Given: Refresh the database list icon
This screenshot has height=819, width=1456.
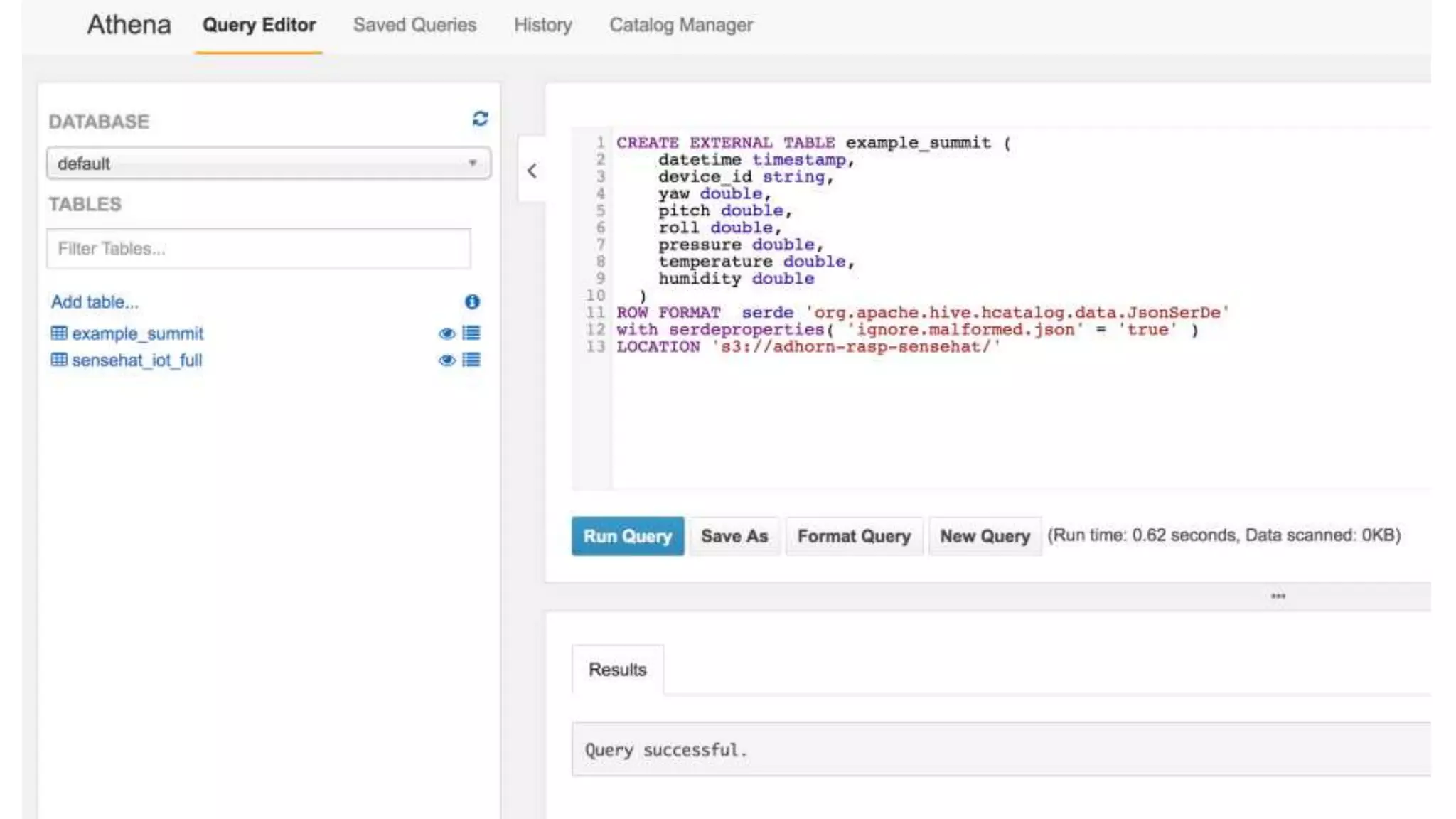Looking at the screenshot, I should click(480, 119).
